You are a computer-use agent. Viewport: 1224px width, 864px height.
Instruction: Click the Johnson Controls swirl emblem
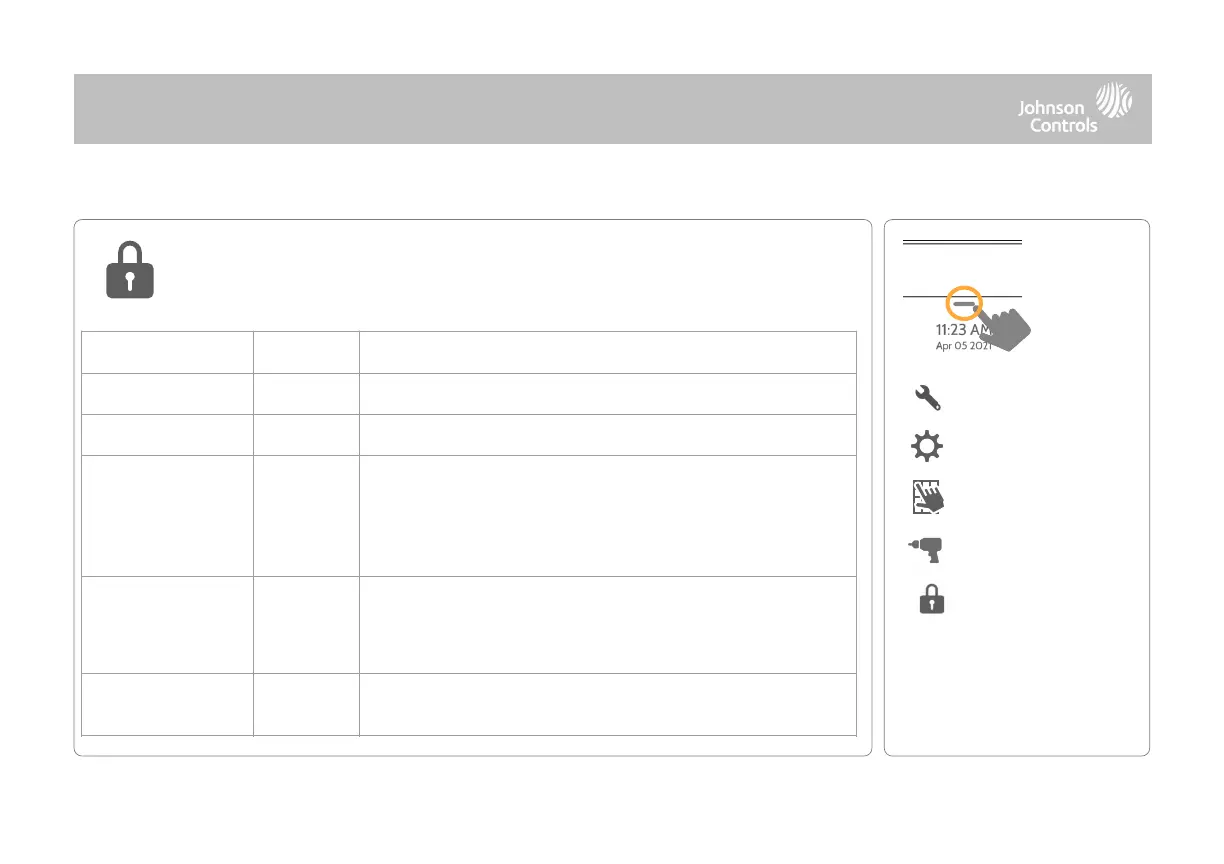(x=1115, y=101)
